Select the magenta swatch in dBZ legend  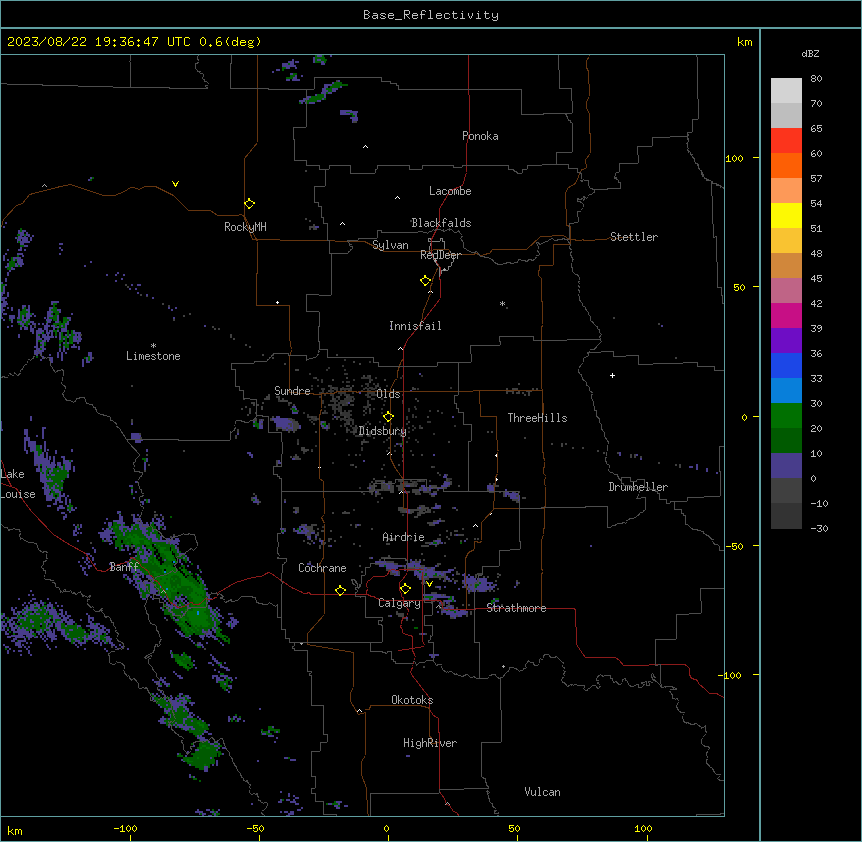pos(786,315)
